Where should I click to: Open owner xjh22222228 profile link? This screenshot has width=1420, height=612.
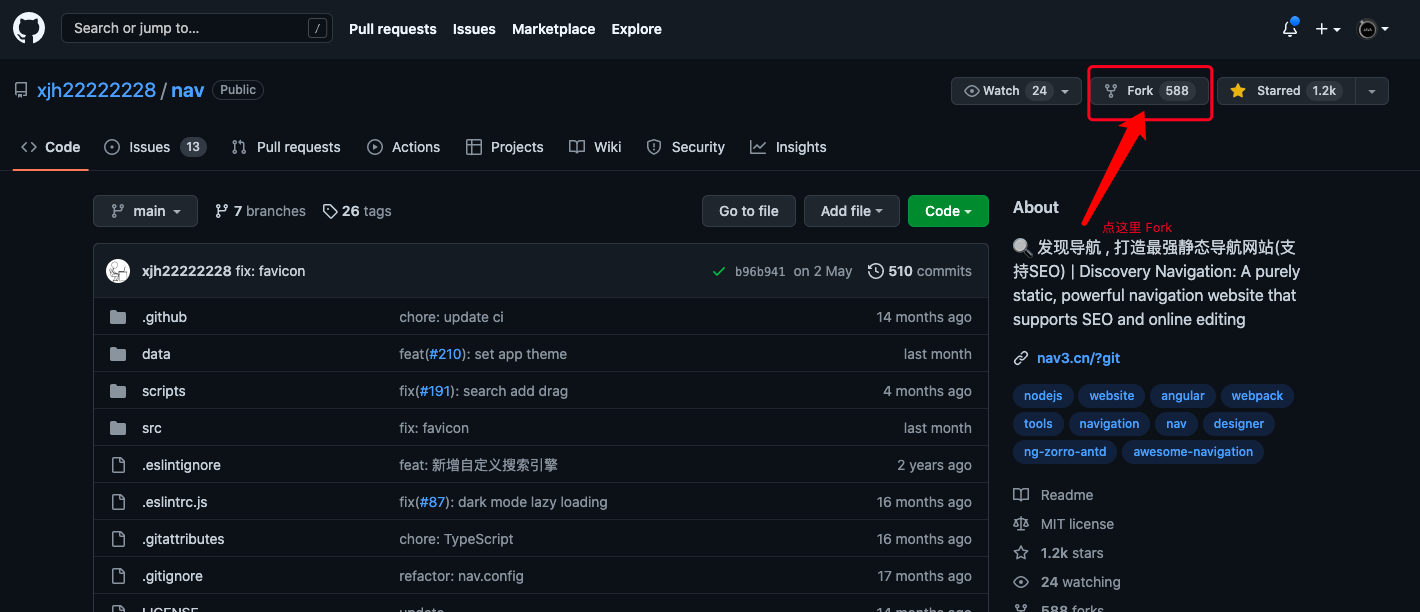(96, 90)
